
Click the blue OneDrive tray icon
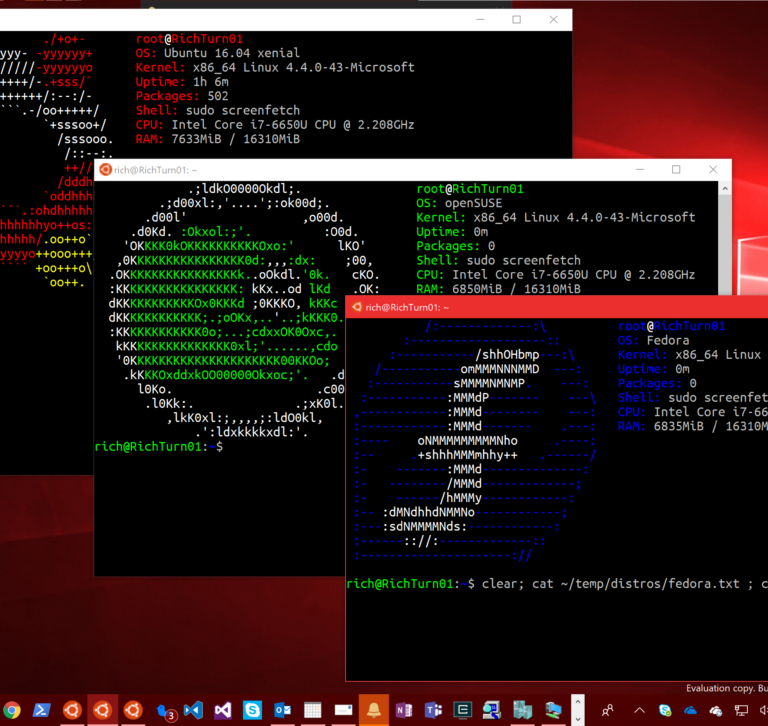(x=690, y=710)
